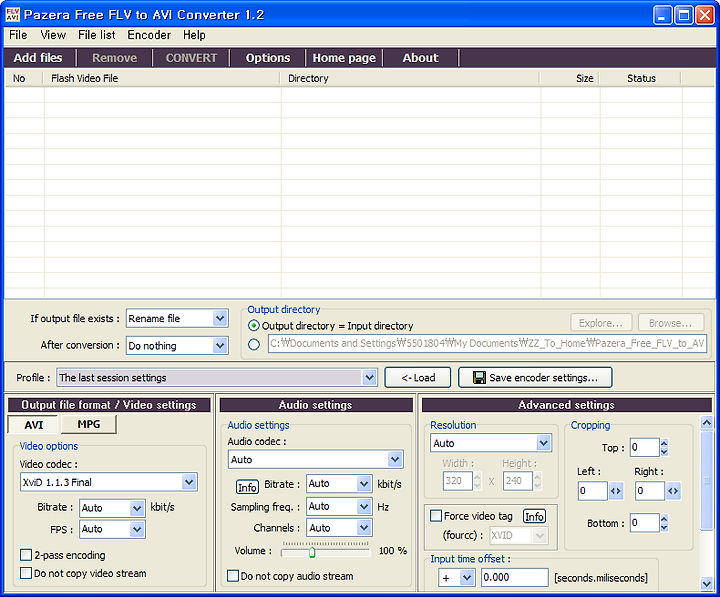The width and height of the screenshot is (720, 597).
Task: Switch to the MPG format tab
Action: pyautogui.click(x=89, y=424)
